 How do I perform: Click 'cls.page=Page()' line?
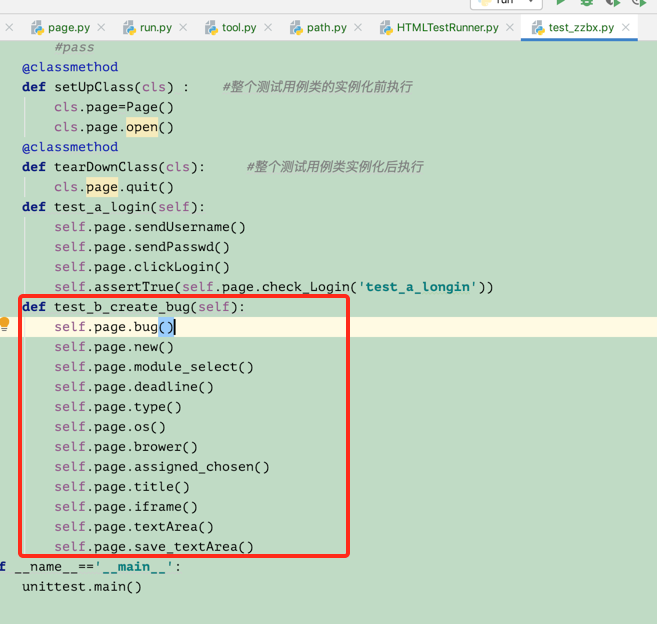pos(114,107)
